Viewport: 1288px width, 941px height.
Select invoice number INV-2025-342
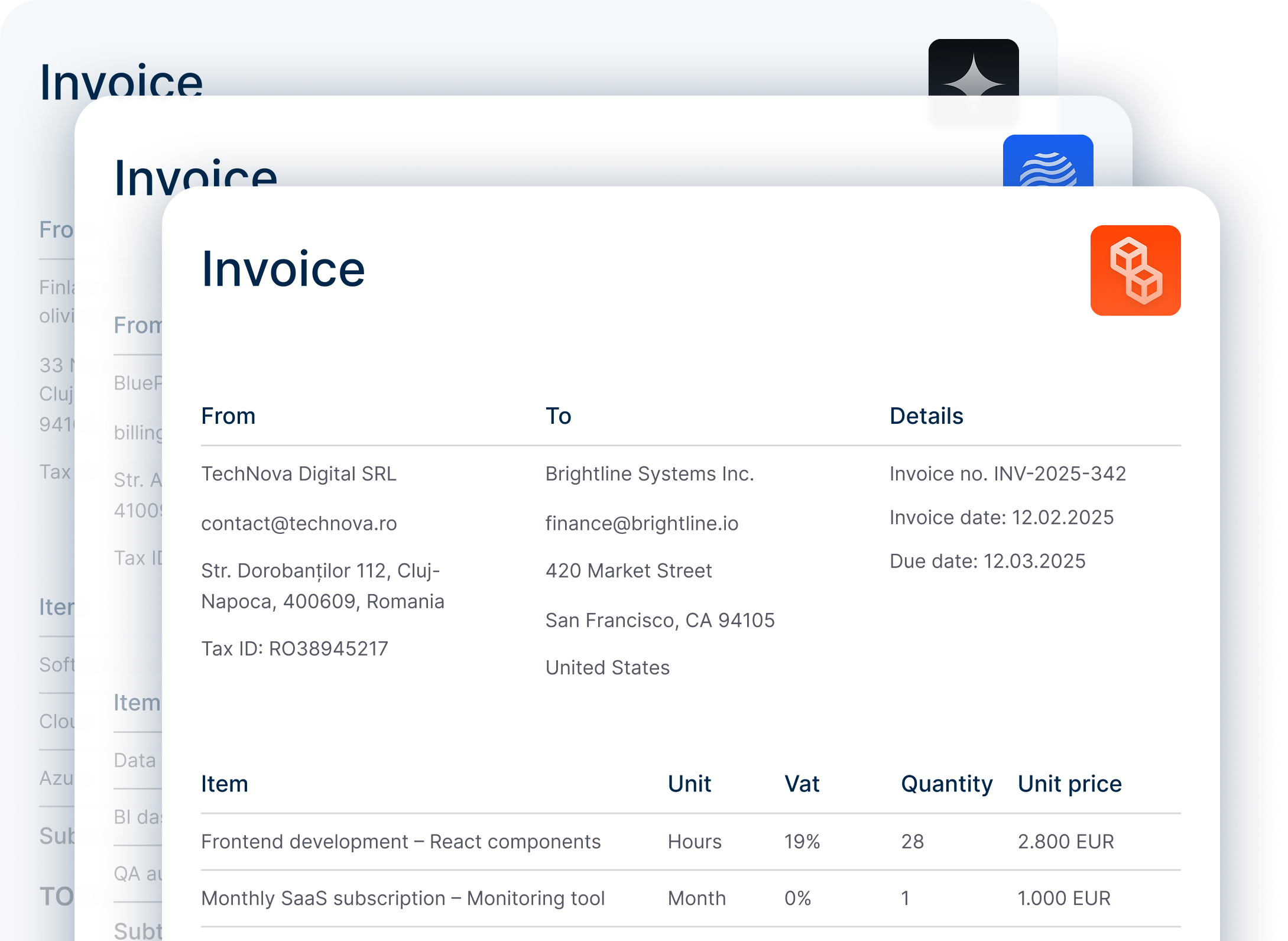[x=1008, y=474]
